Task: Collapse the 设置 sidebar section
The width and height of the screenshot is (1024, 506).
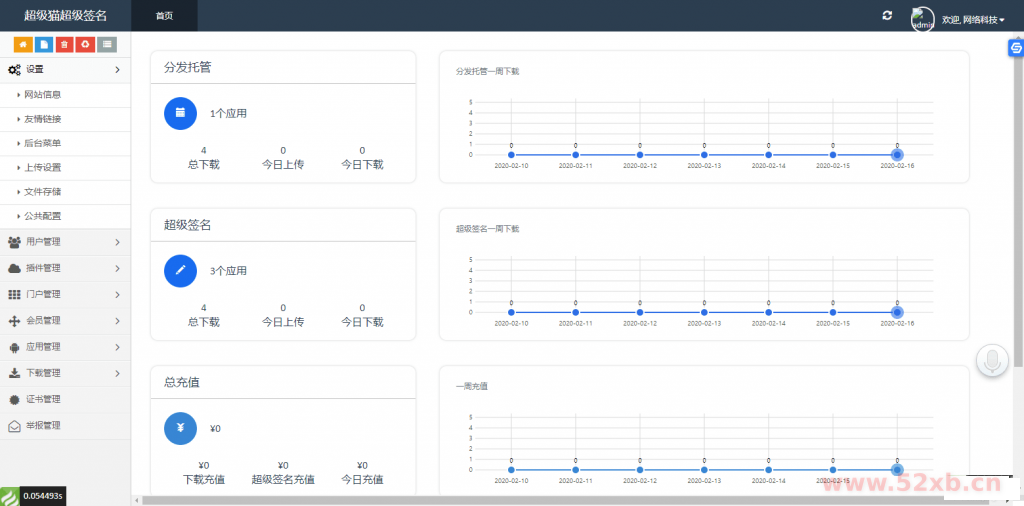Action: 65,70
